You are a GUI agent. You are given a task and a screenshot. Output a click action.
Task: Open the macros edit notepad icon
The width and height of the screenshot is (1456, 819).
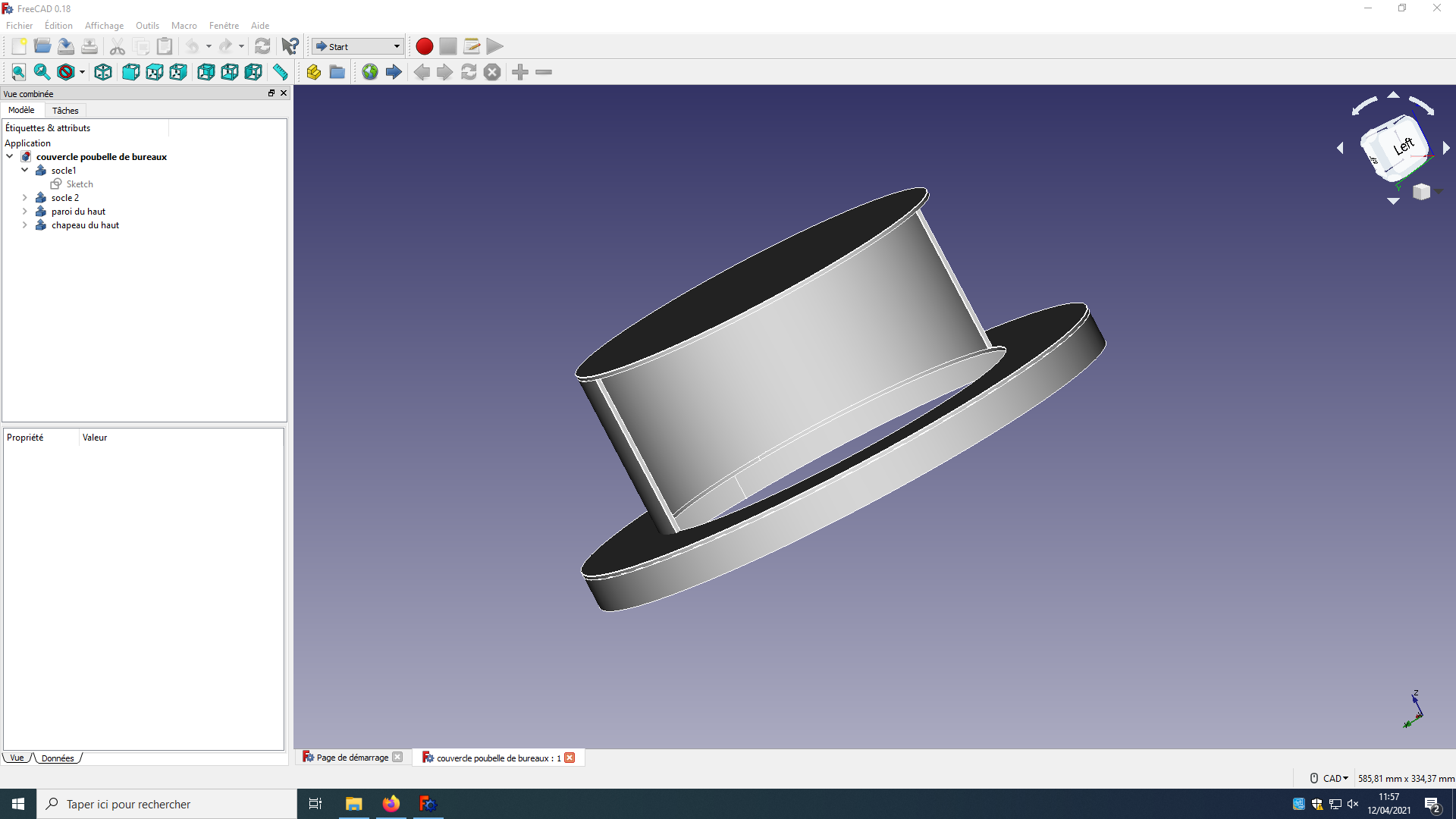tap(471, 47)
